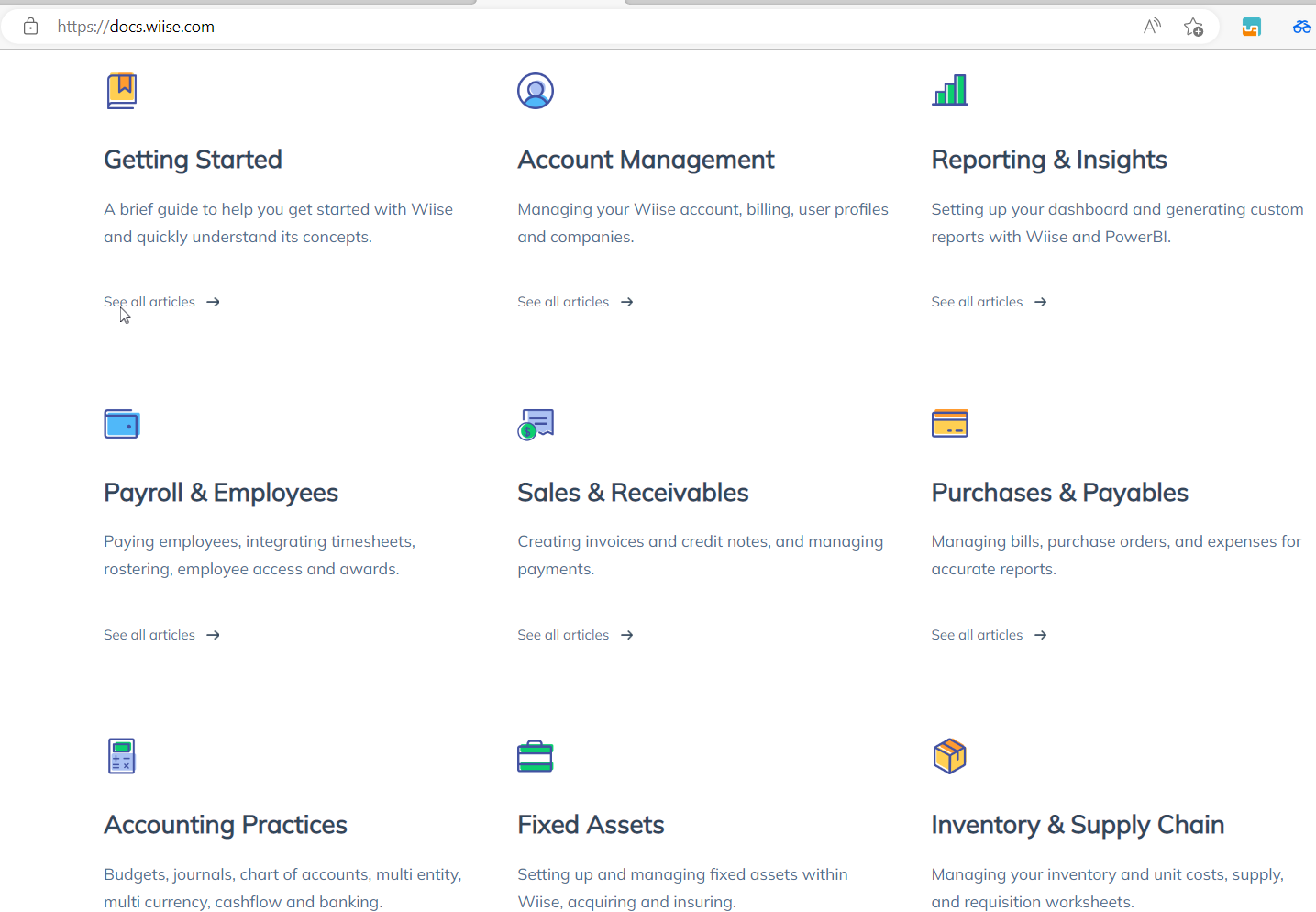Screen dimensions: 1316x912
Task: Open the Payroll & Employees heading
Action: point(221,493)
